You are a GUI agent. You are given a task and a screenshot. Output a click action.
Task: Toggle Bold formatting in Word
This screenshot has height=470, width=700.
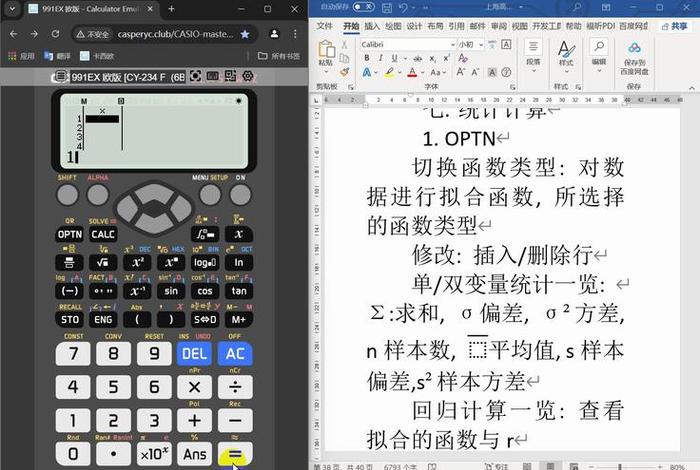point(367,58)
